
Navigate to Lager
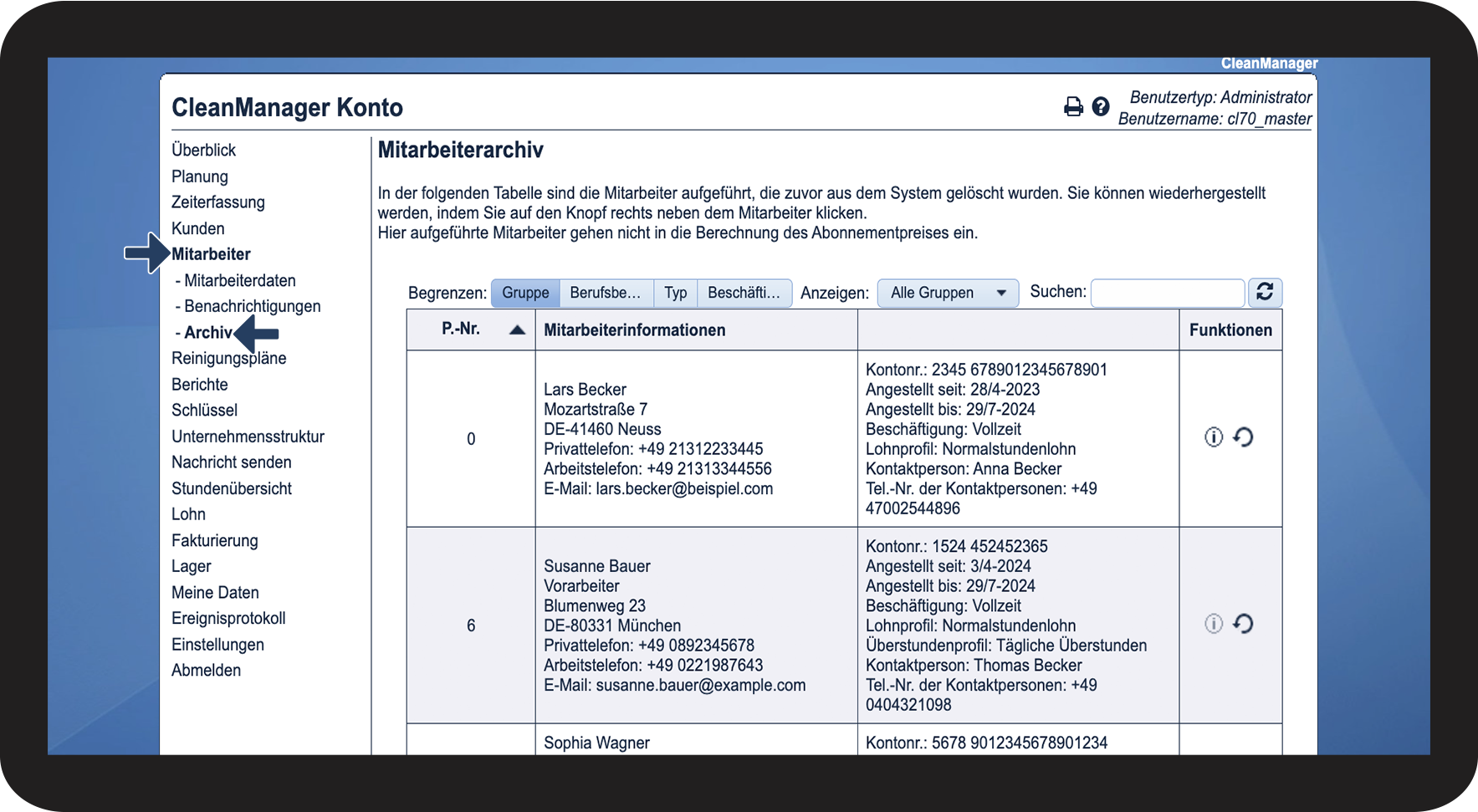[x=192, y=566]
